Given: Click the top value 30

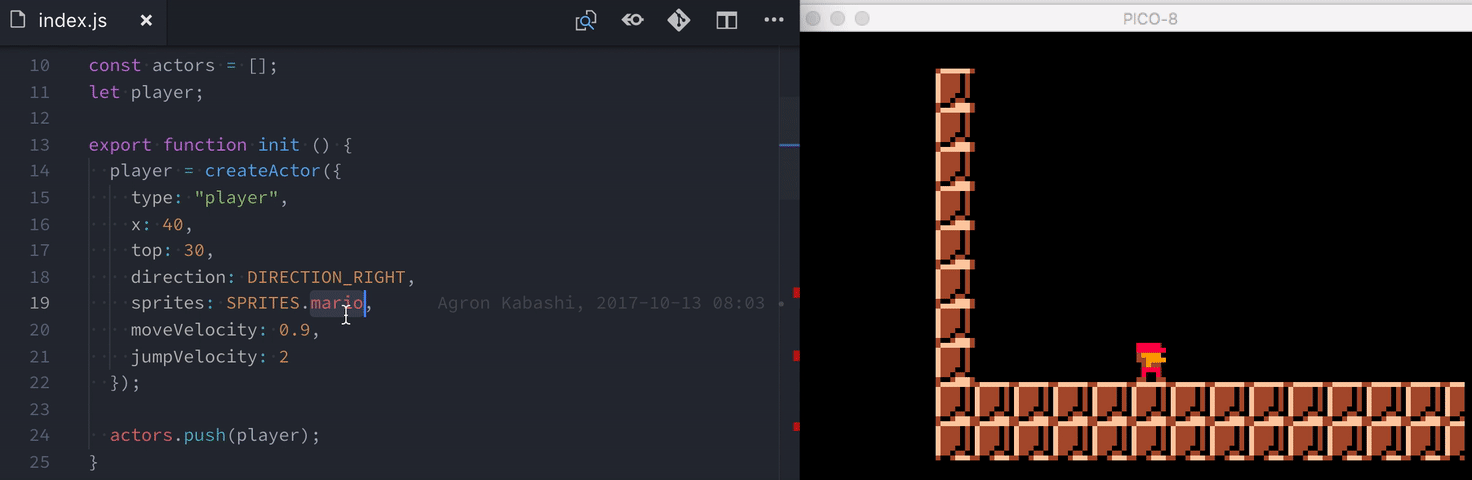Looking at the screenshot, I should (193, 250).
